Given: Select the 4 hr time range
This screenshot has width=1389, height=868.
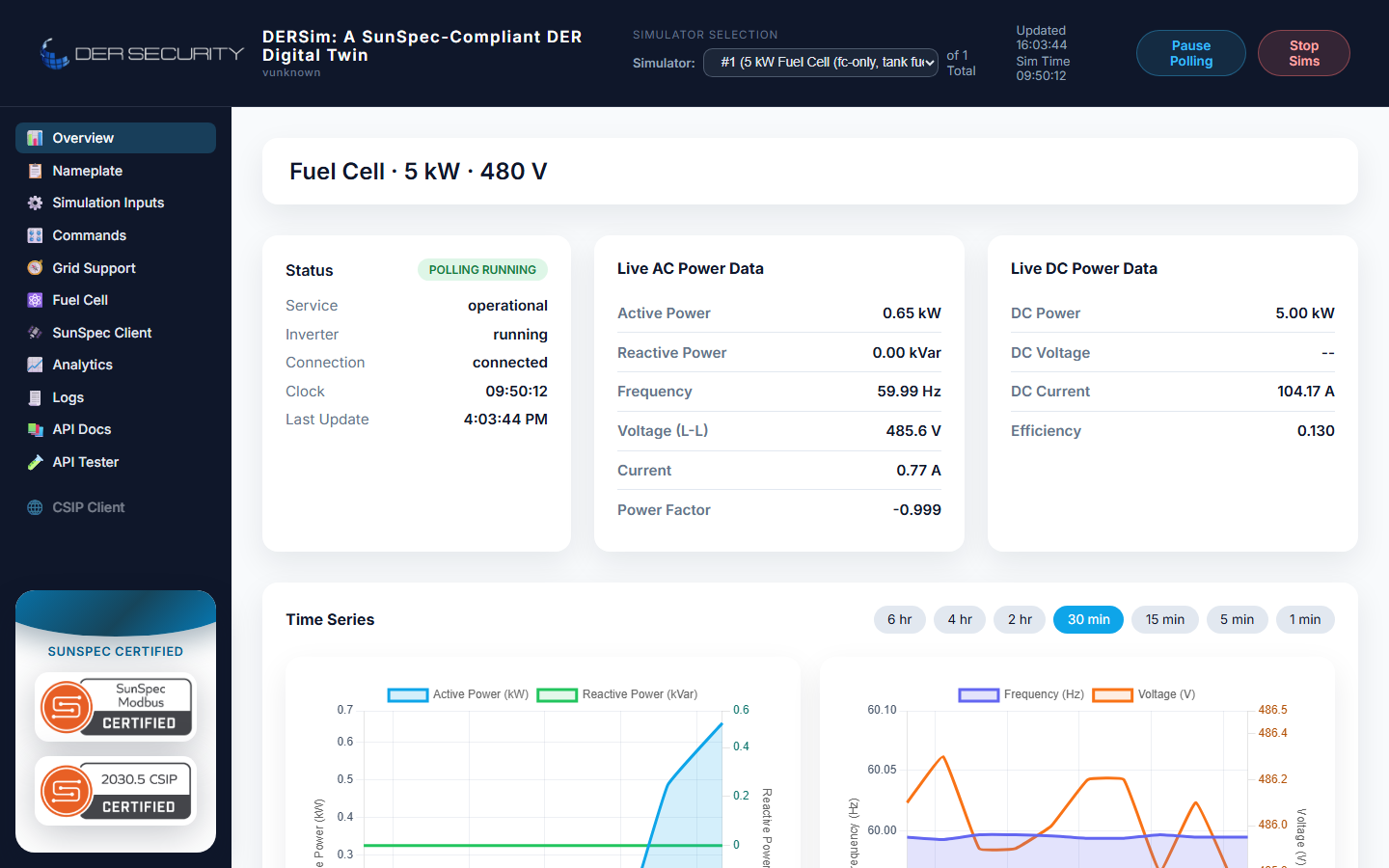Looking at the screenshot, I should (x=960, y=619).
